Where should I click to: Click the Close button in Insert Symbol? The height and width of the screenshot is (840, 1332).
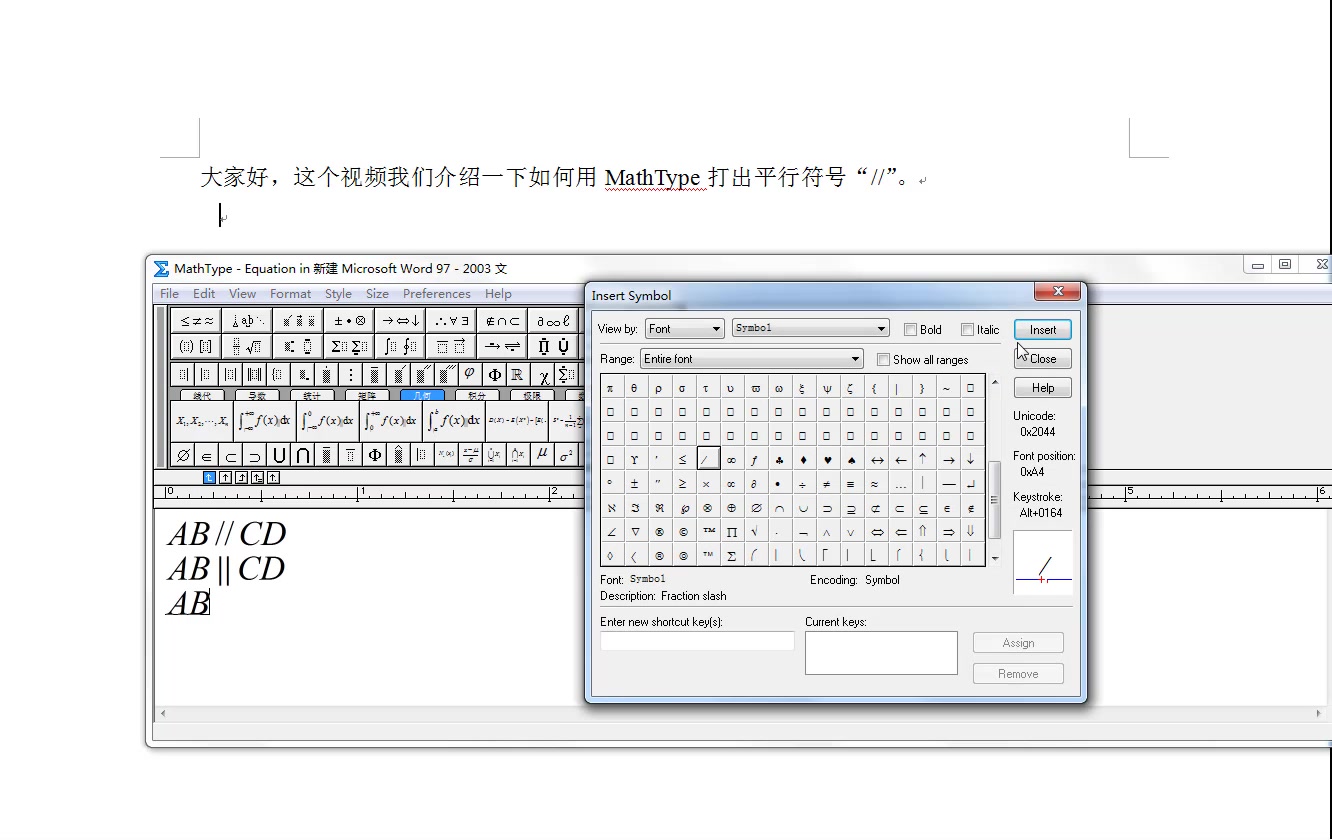tap(1042, 358)
